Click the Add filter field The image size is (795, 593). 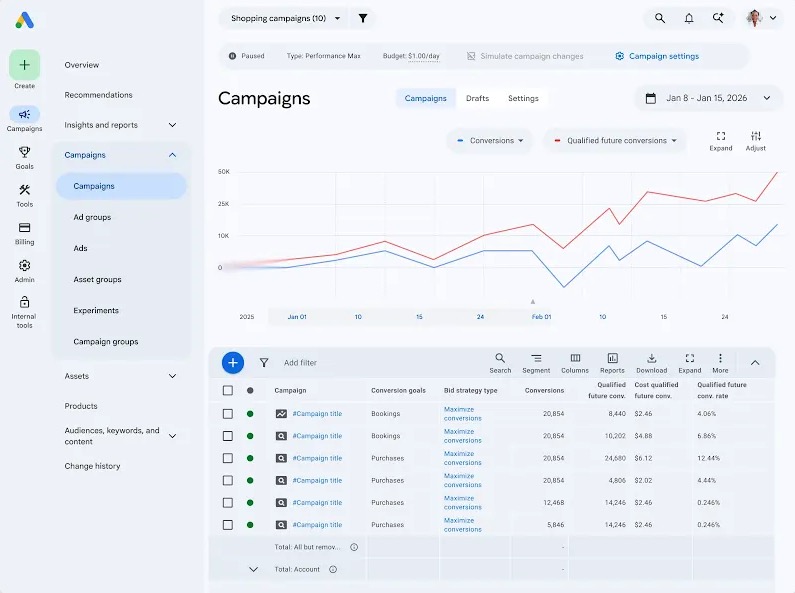(300, 363)
